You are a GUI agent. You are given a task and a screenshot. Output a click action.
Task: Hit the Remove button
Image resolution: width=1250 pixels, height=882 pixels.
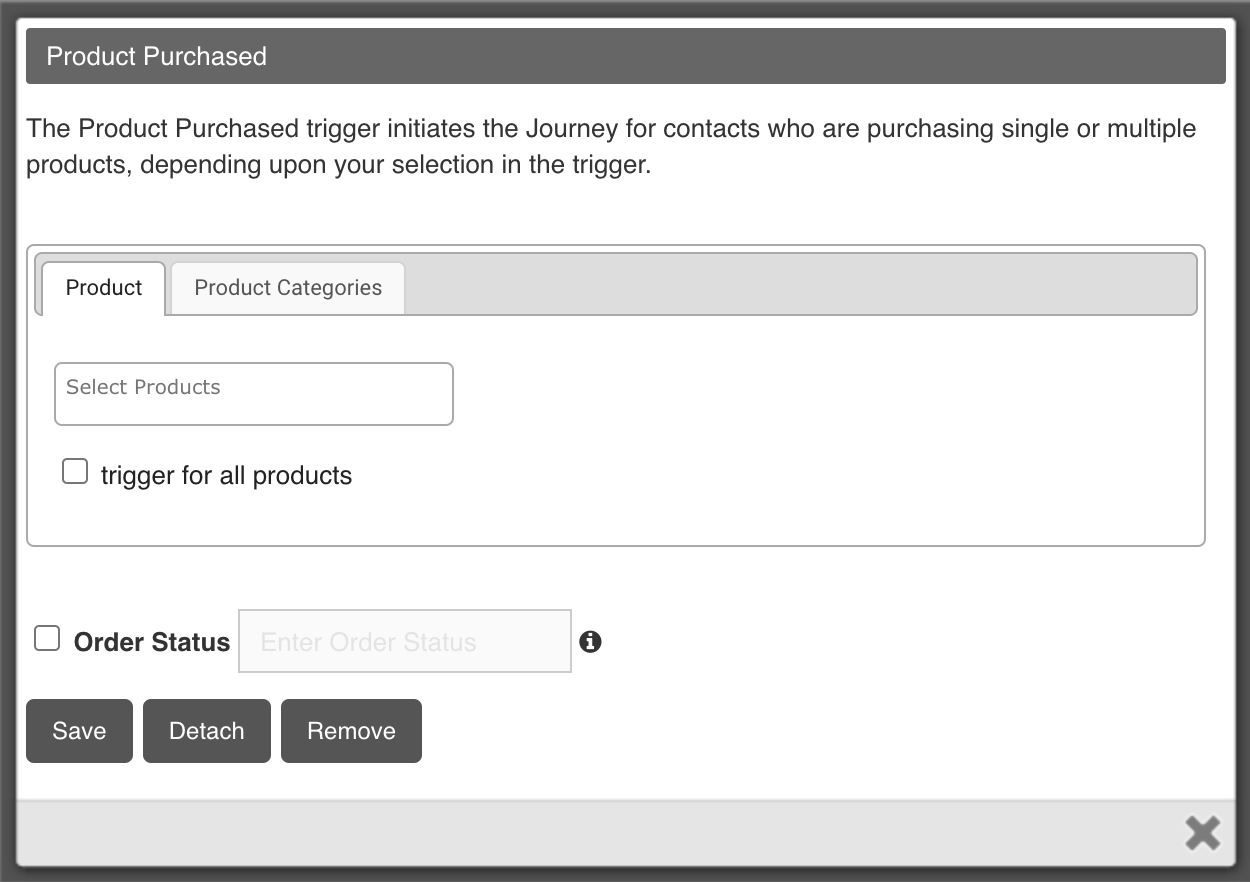click(351, 731)
